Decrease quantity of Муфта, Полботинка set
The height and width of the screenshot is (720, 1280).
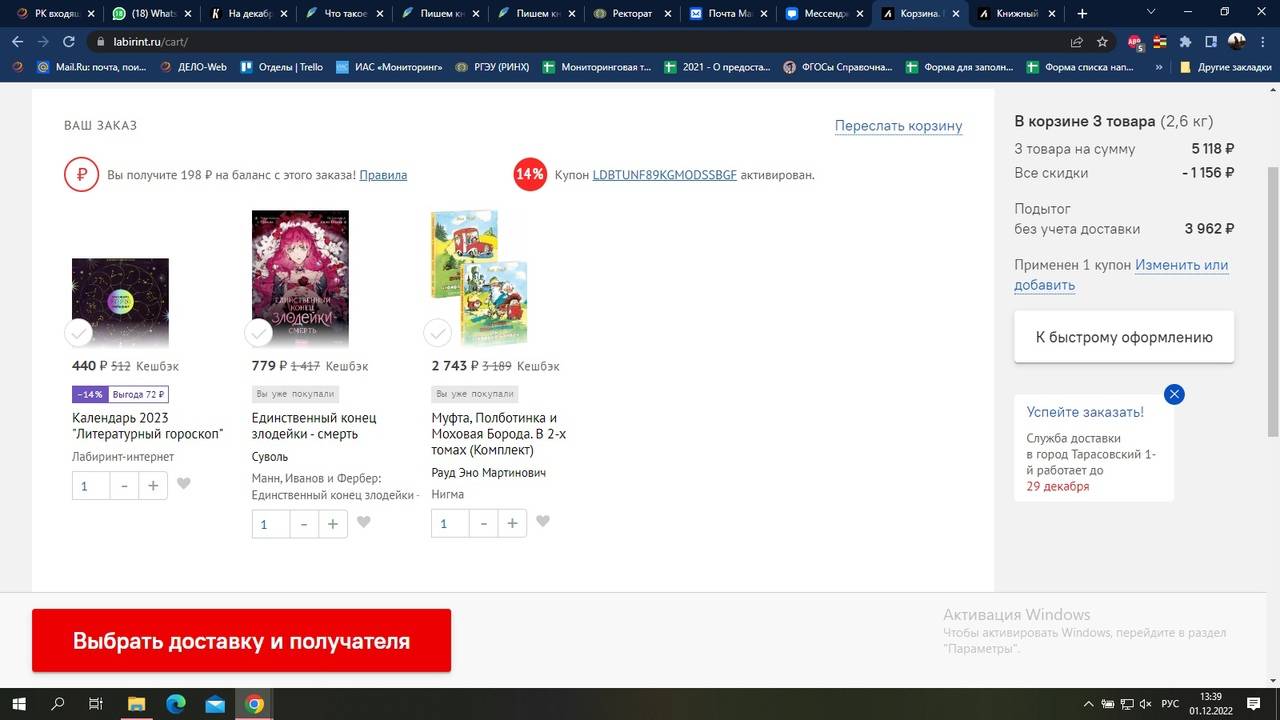click(484, 524)
